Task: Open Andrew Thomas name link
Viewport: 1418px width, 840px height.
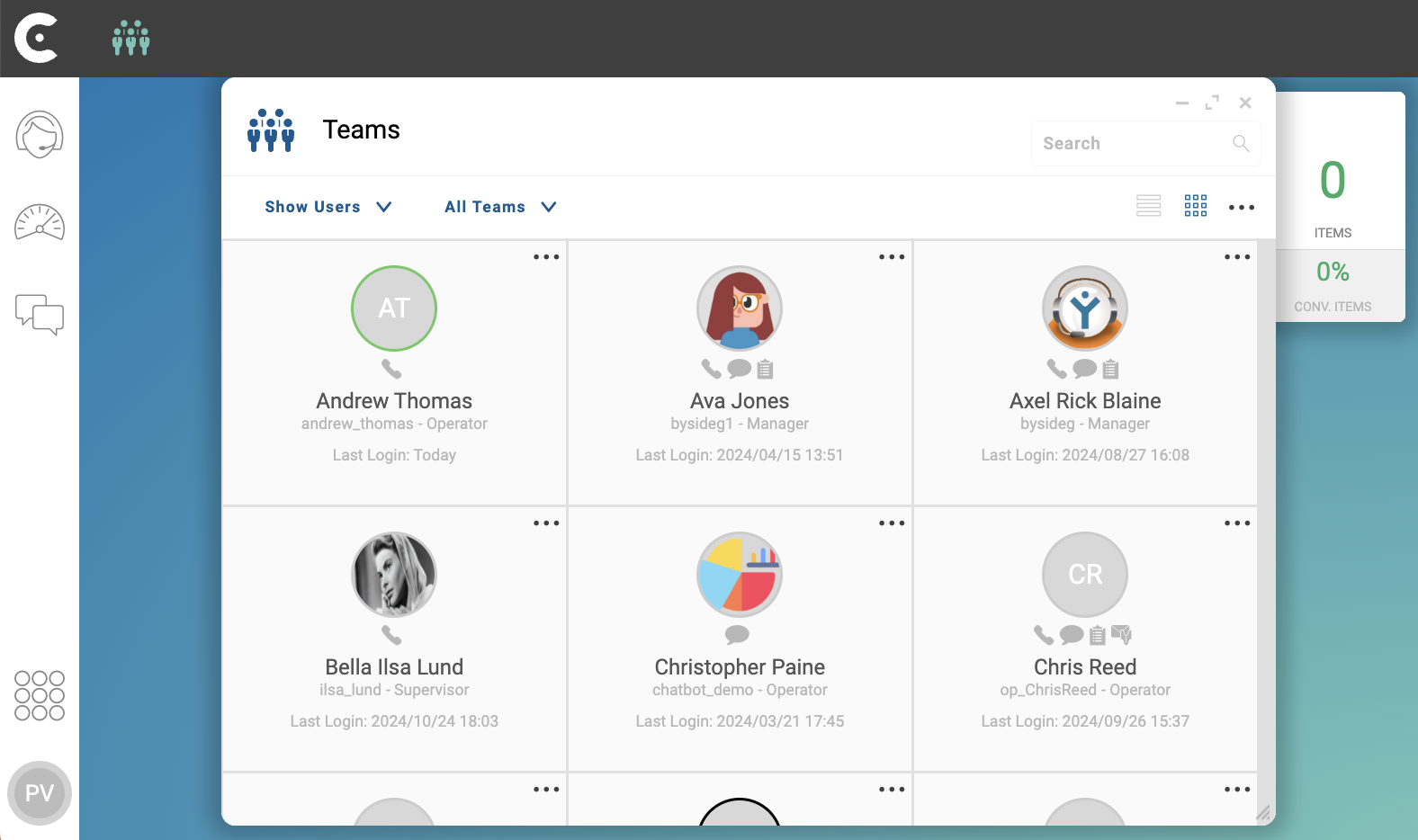Action: coord(394,401)
